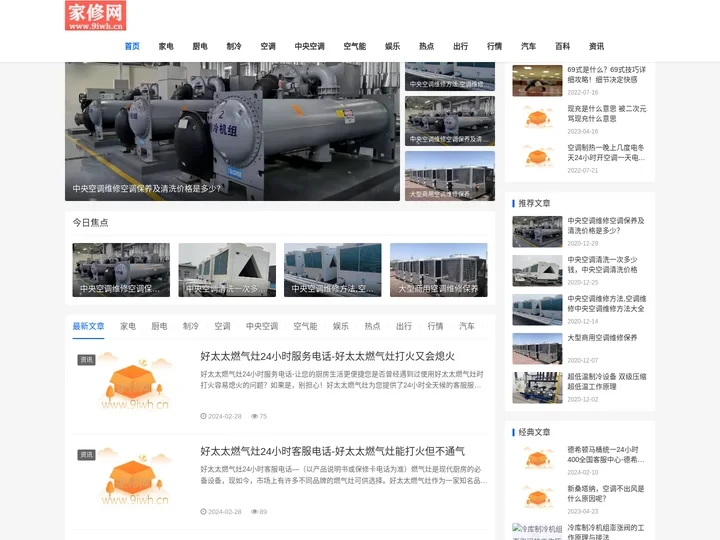Screen dimensions: 720x540
Task: Open 今日焦点 card 中央空调维修方法,空…
Action: pyautogui.click(x=333, y=270)
